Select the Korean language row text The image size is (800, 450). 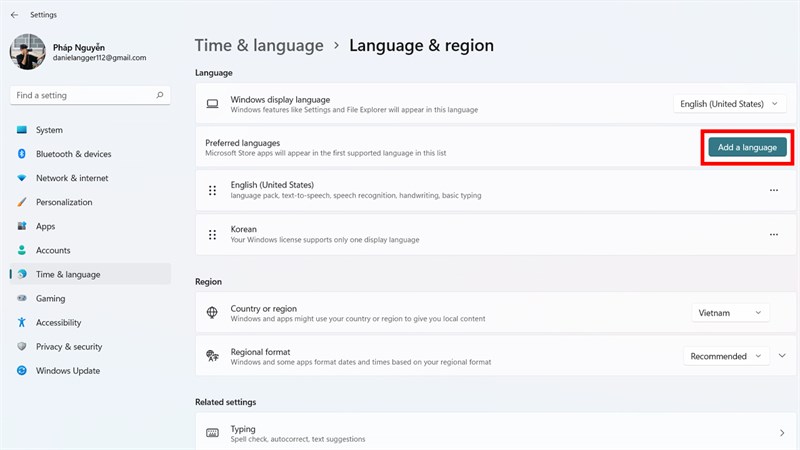(243, 229)
